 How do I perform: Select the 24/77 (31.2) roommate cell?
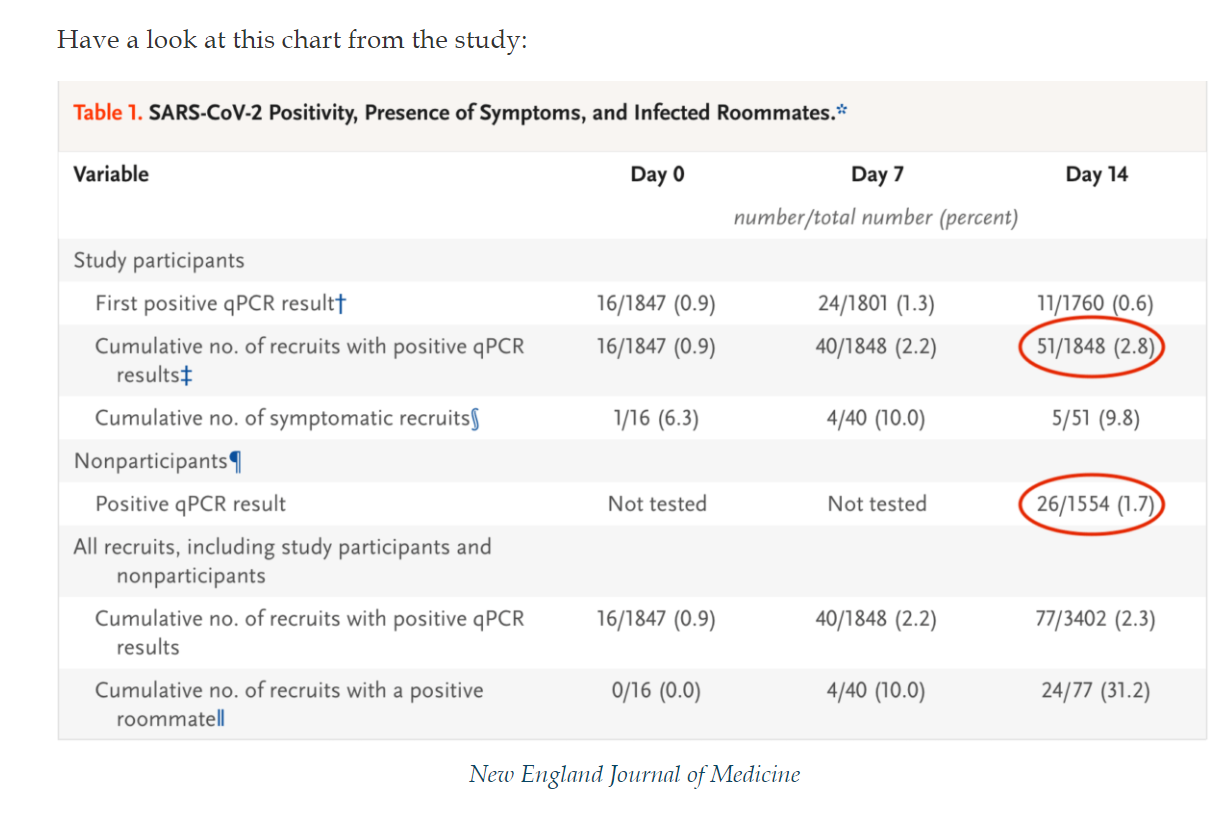click(x=1095, y=690)
